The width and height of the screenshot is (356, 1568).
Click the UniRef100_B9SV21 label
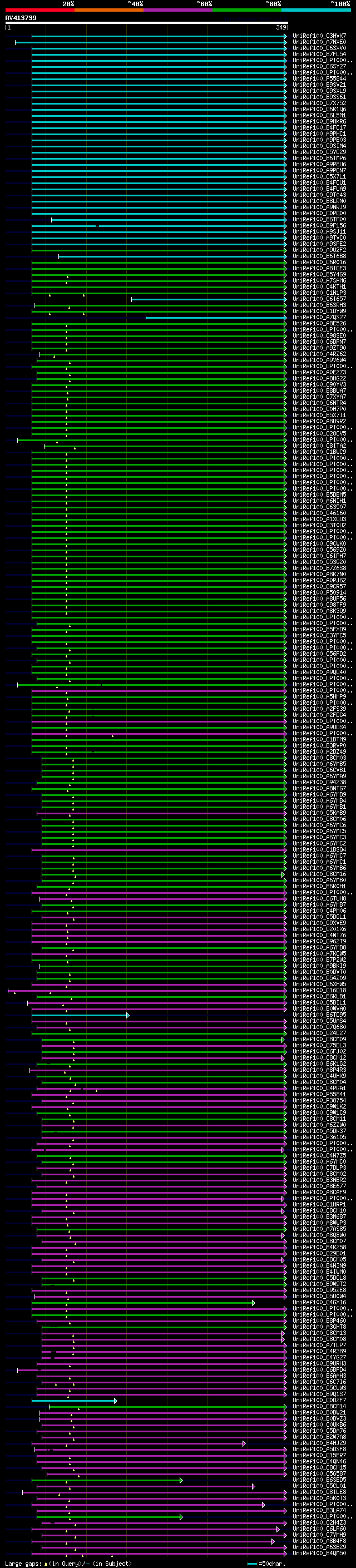click(x=319, y=85)
